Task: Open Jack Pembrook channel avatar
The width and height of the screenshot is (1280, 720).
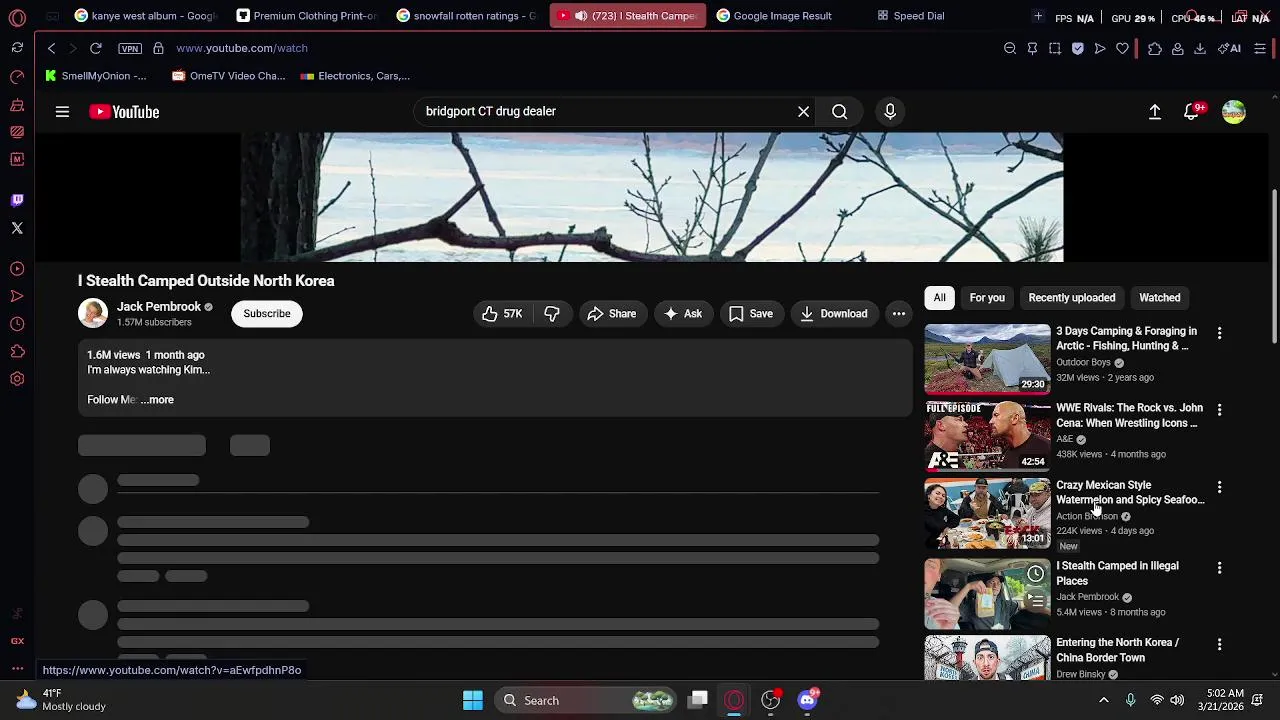Action: pyautogui.click(x=93, y=314)
